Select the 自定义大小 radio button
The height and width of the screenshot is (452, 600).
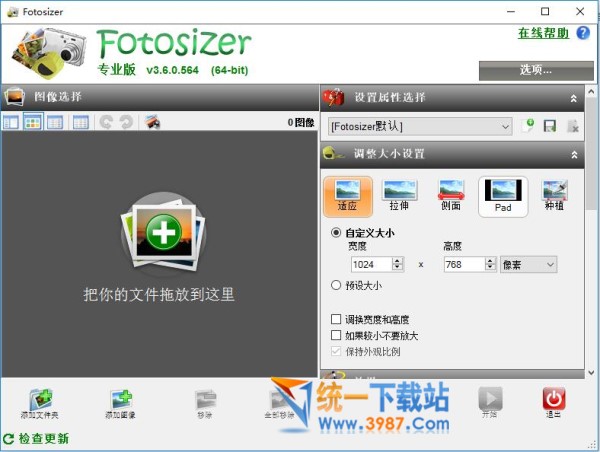click(336, 232)
